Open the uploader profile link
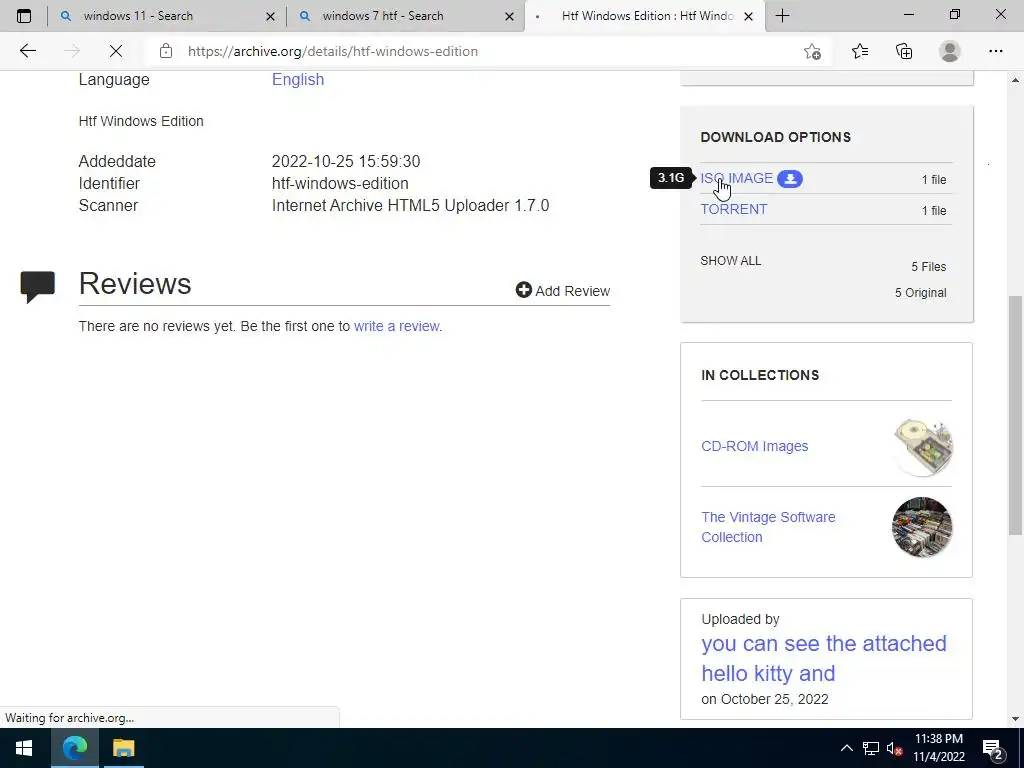Viewport: 1024px width, 768px height. [824, 658]
